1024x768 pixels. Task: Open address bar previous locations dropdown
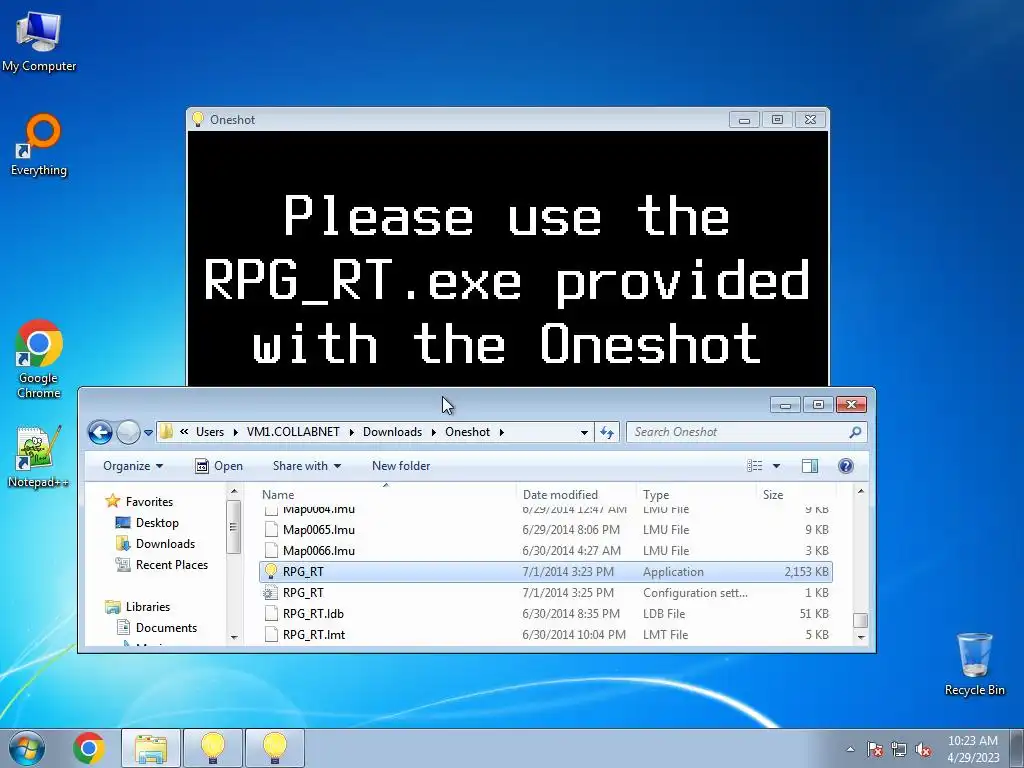pyautogui.click(x=584, y=432)
